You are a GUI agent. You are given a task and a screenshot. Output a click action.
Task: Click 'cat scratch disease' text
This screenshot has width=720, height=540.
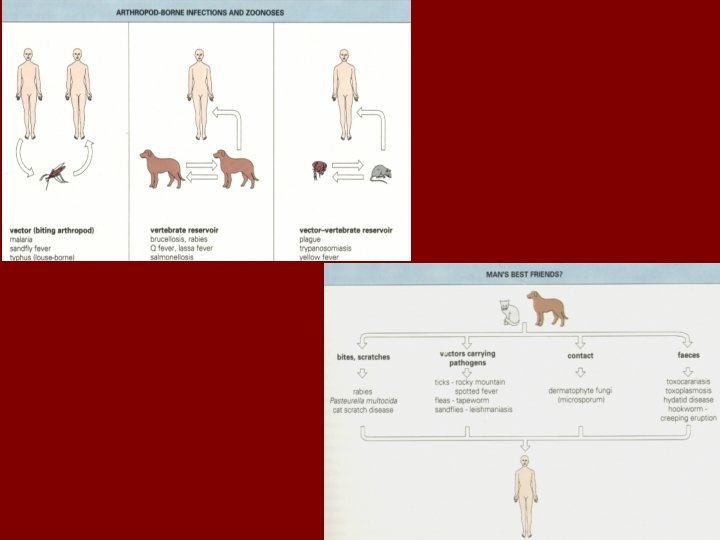point(363,410)
